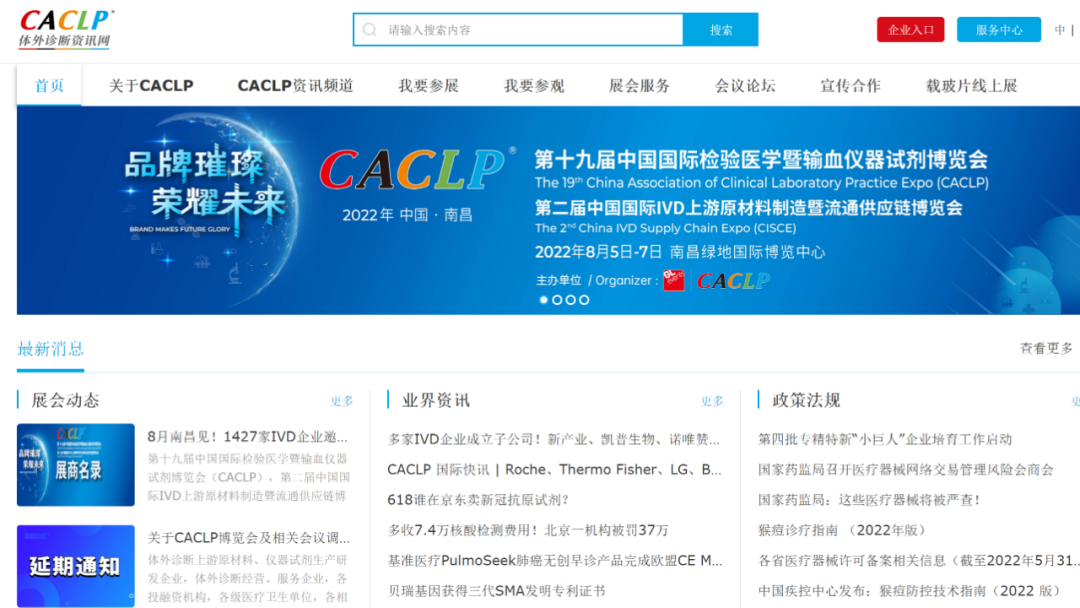Click the CACLP 2022 expo banner image
The height and width of the screenshot is (608, 1080).
point(548,210)
